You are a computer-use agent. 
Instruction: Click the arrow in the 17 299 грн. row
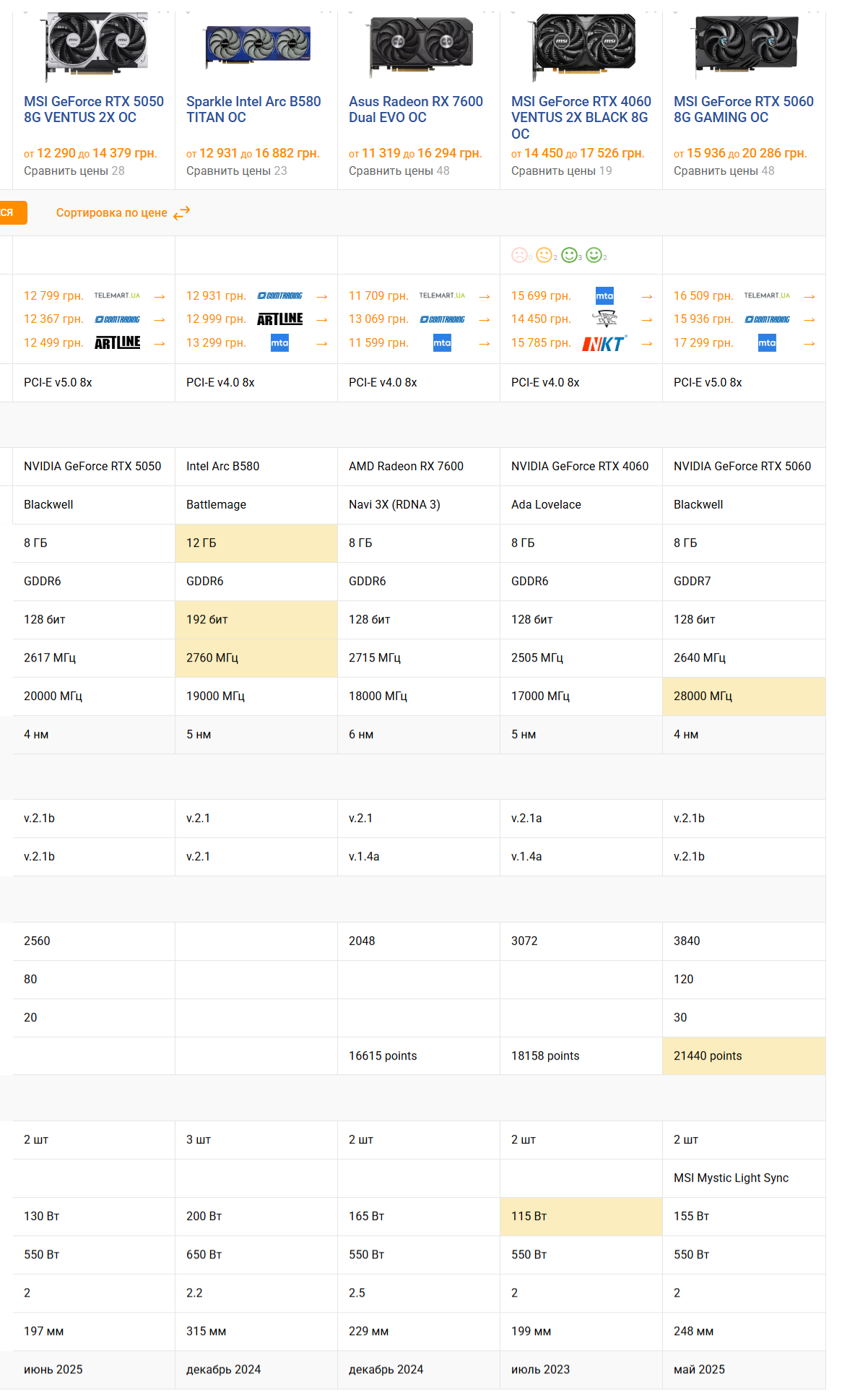(x=810, y=343)
